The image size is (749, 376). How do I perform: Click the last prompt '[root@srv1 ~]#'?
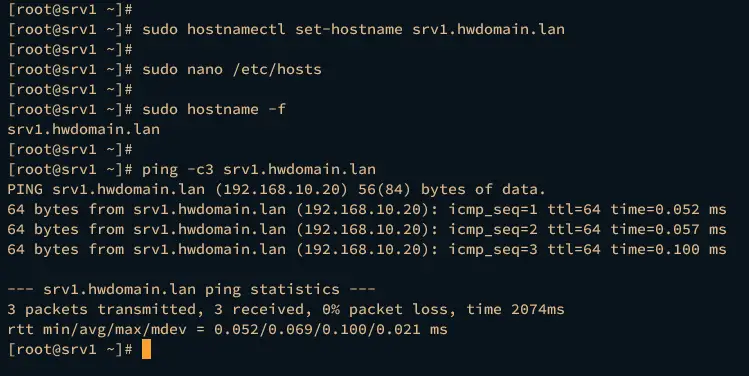tap(70, 350)
